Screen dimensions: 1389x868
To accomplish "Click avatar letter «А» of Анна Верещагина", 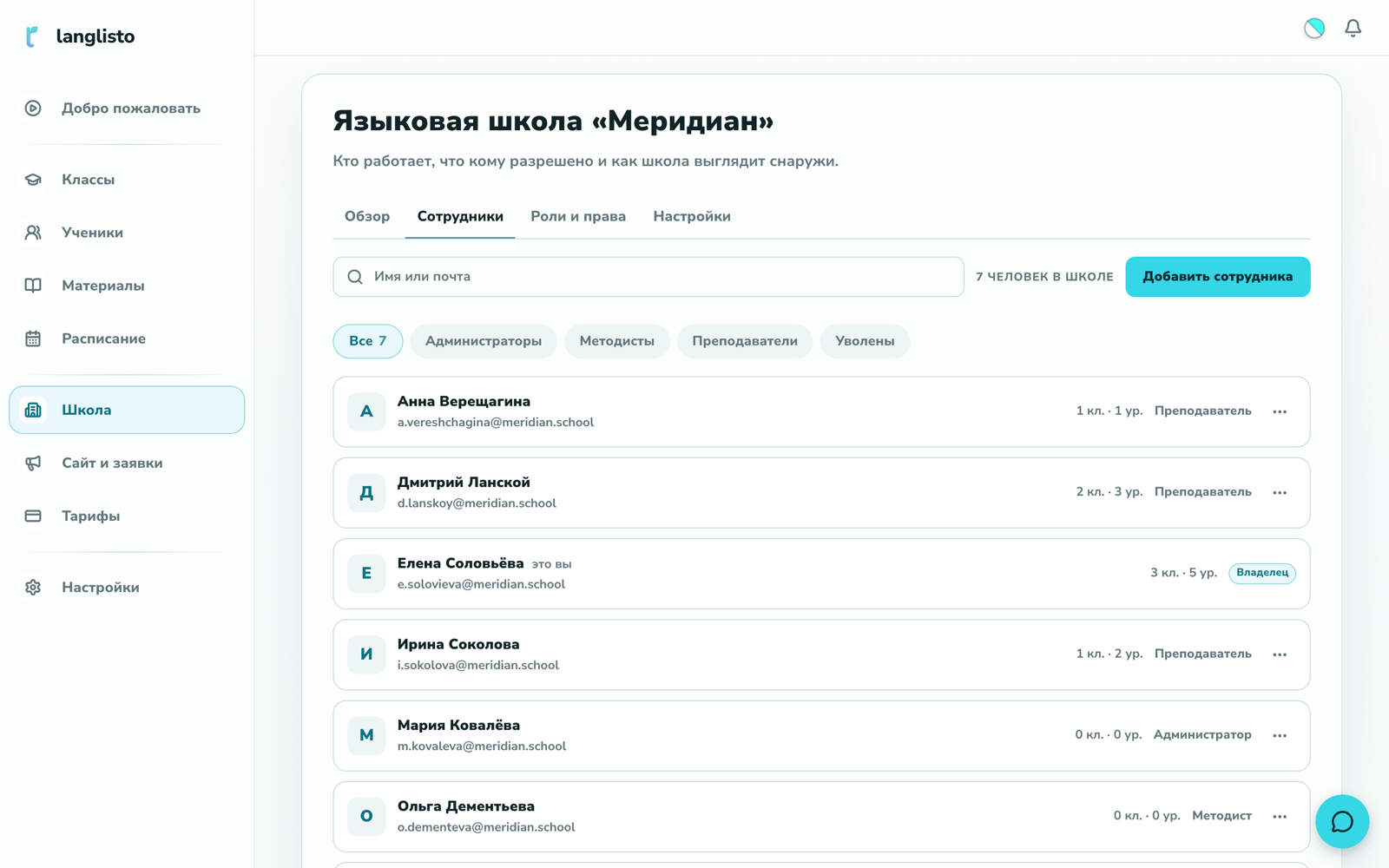I will (366, 411).
